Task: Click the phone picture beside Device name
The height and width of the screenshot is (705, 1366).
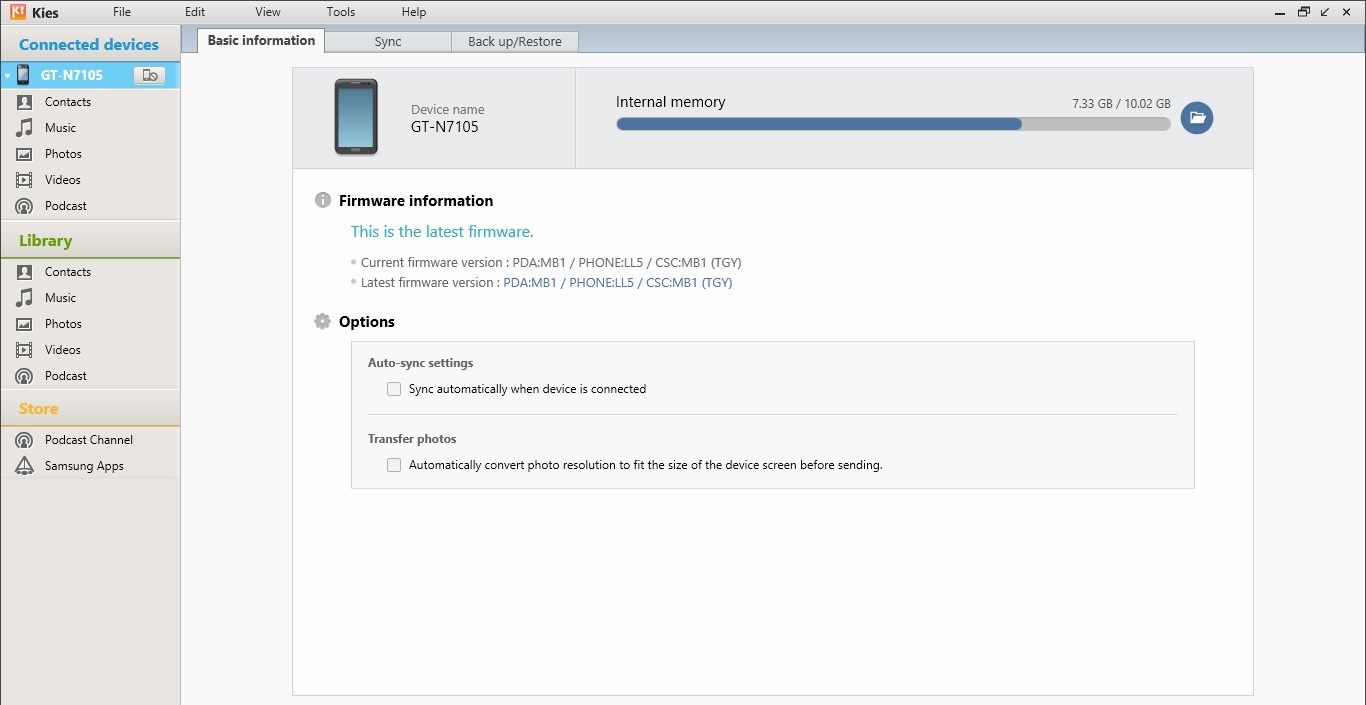Action: pyautogui.click(x=356, y=117)
